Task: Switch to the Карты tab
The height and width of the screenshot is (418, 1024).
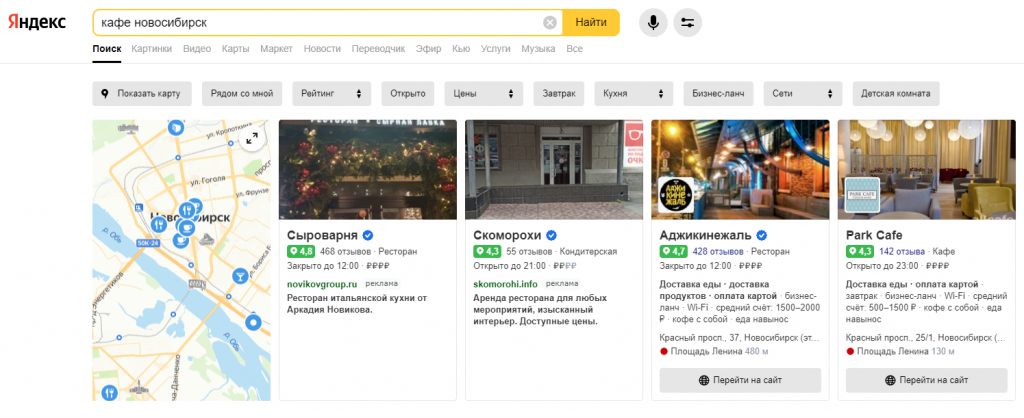Action: (x=236, y=49)
